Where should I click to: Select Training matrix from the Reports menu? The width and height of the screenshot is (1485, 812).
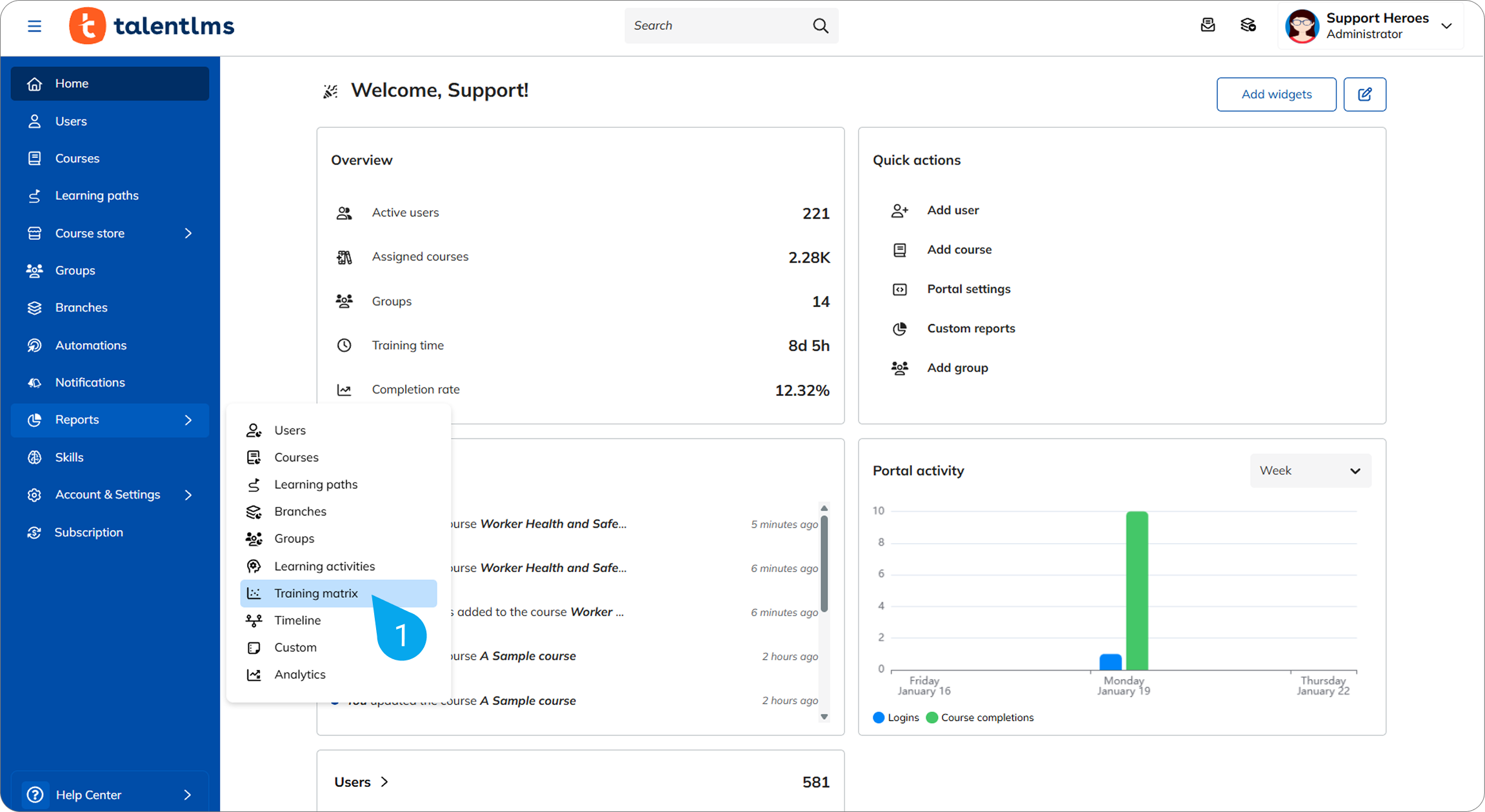315,593
